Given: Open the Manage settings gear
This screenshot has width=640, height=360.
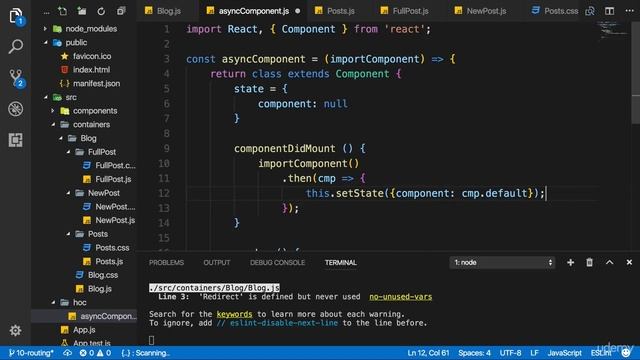Looking at the screenshot, I should [16, 330].
